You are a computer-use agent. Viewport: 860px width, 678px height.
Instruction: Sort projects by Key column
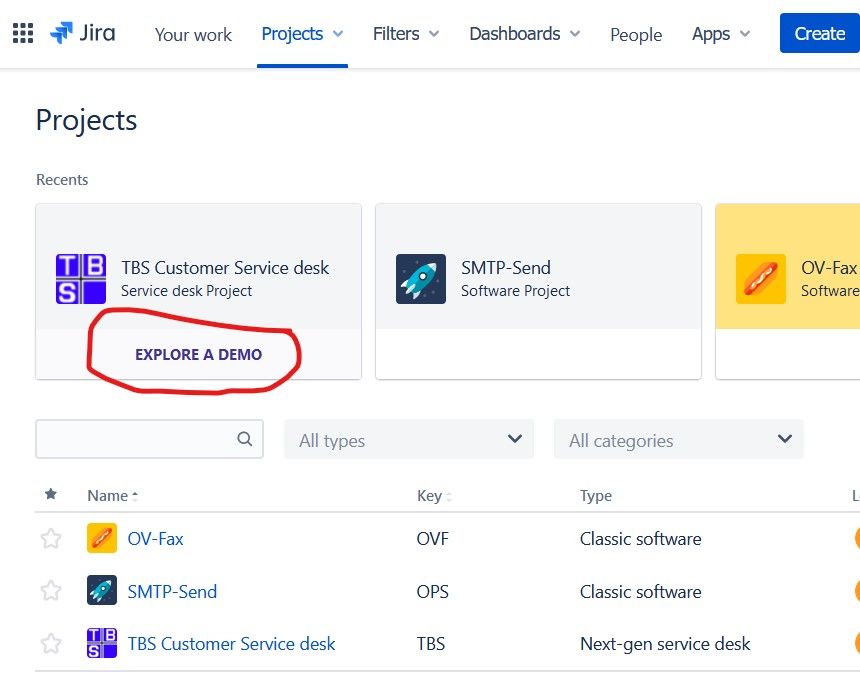[434, 495]
